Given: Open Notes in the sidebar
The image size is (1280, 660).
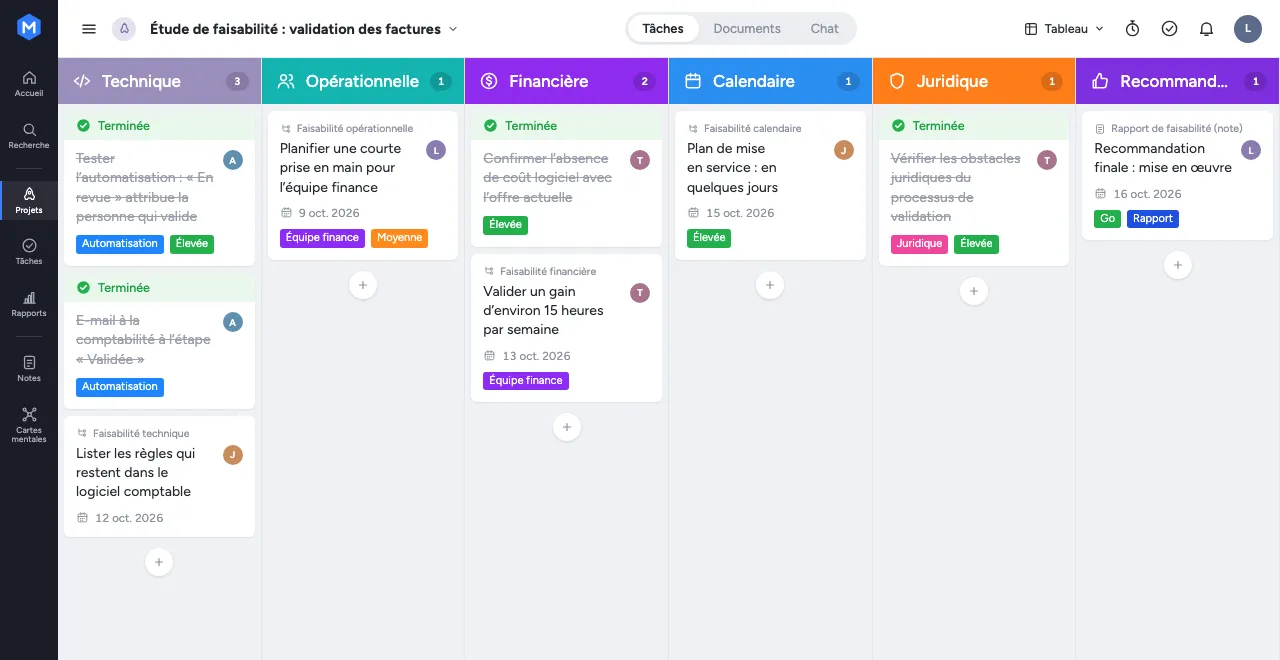Looking at the screenshot, I should coord(29,368).
